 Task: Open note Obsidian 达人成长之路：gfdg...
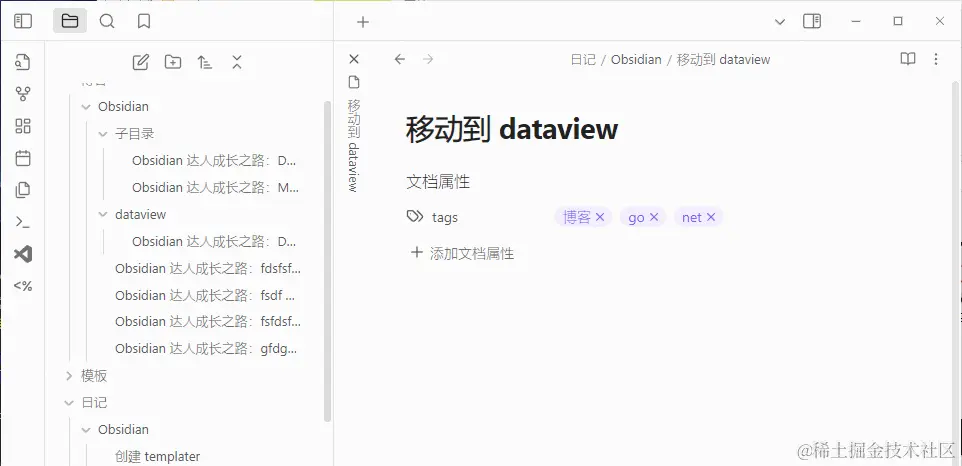208,348
